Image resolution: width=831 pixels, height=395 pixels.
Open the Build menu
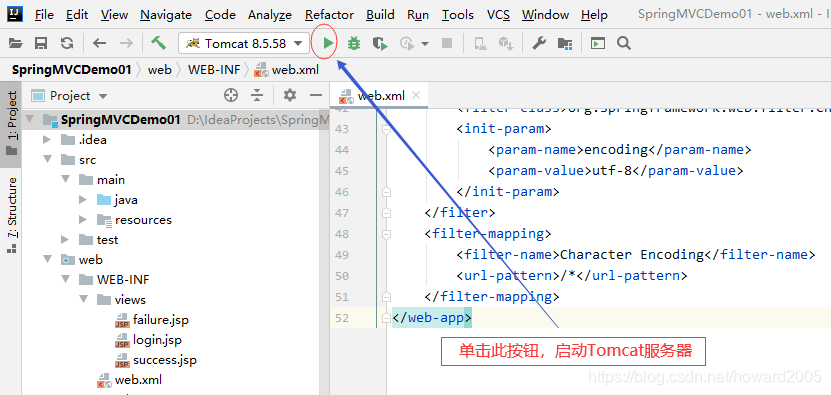(x=380, y=15)
